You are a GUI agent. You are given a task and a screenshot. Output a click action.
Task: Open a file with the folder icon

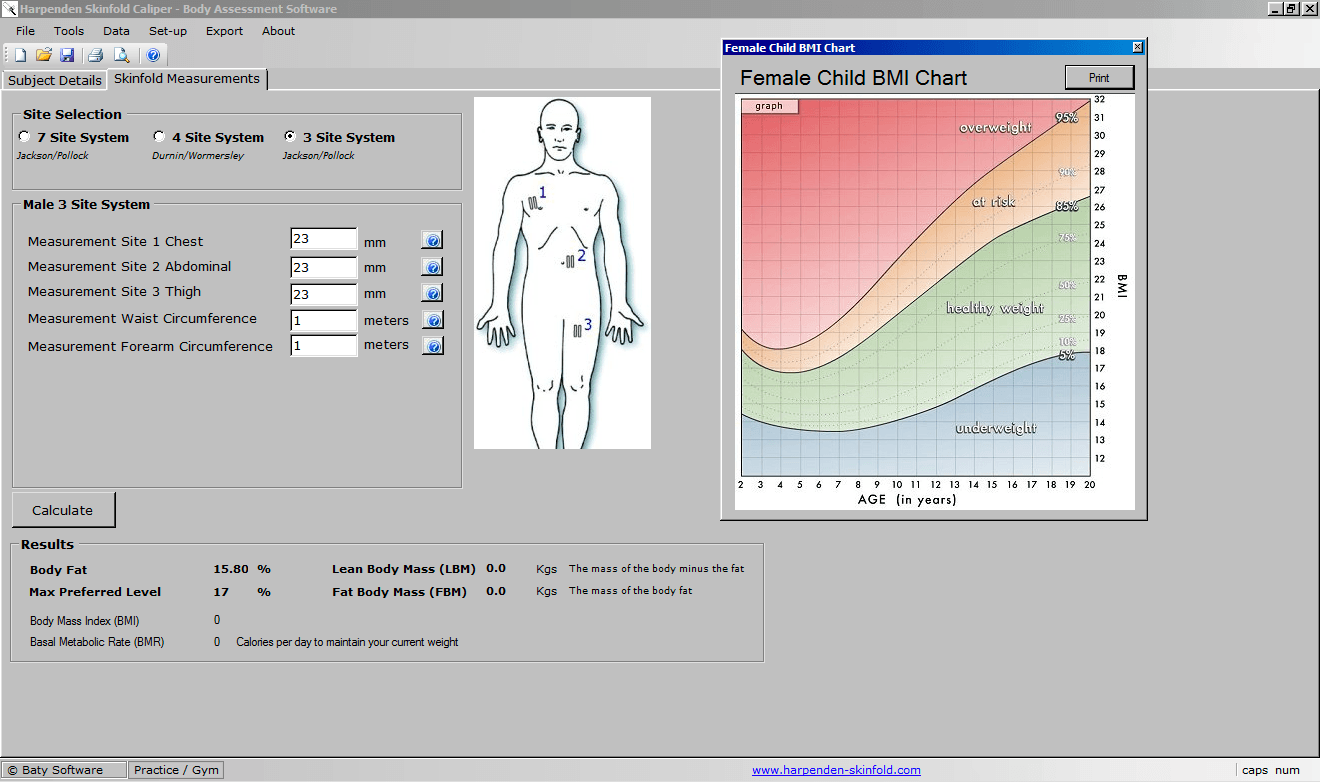[x=44, y=55]
